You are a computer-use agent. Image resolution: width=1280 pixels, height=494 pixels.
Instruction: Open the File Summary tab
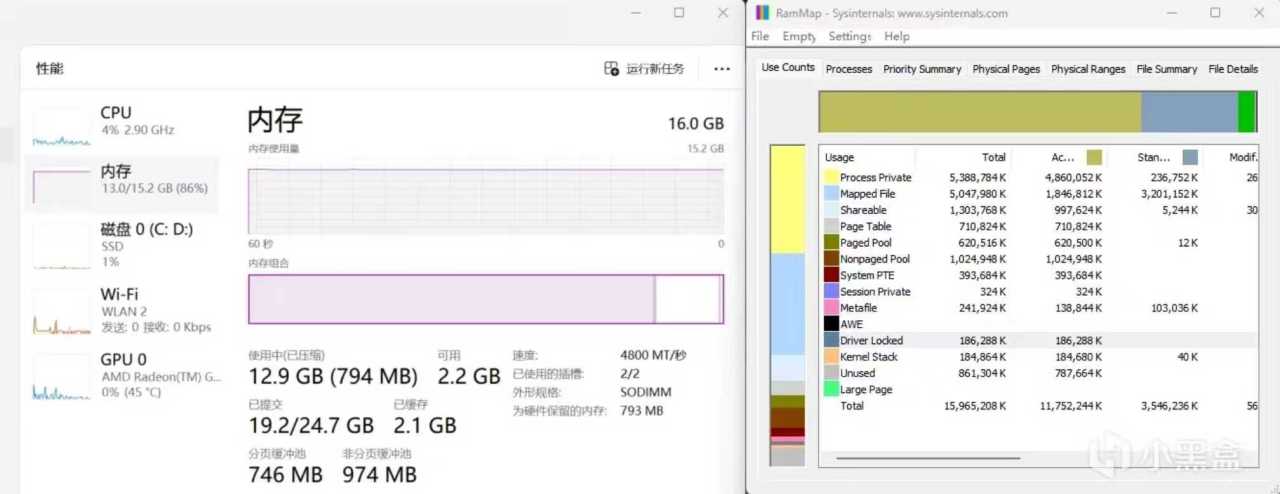(x=1166, y=69)
